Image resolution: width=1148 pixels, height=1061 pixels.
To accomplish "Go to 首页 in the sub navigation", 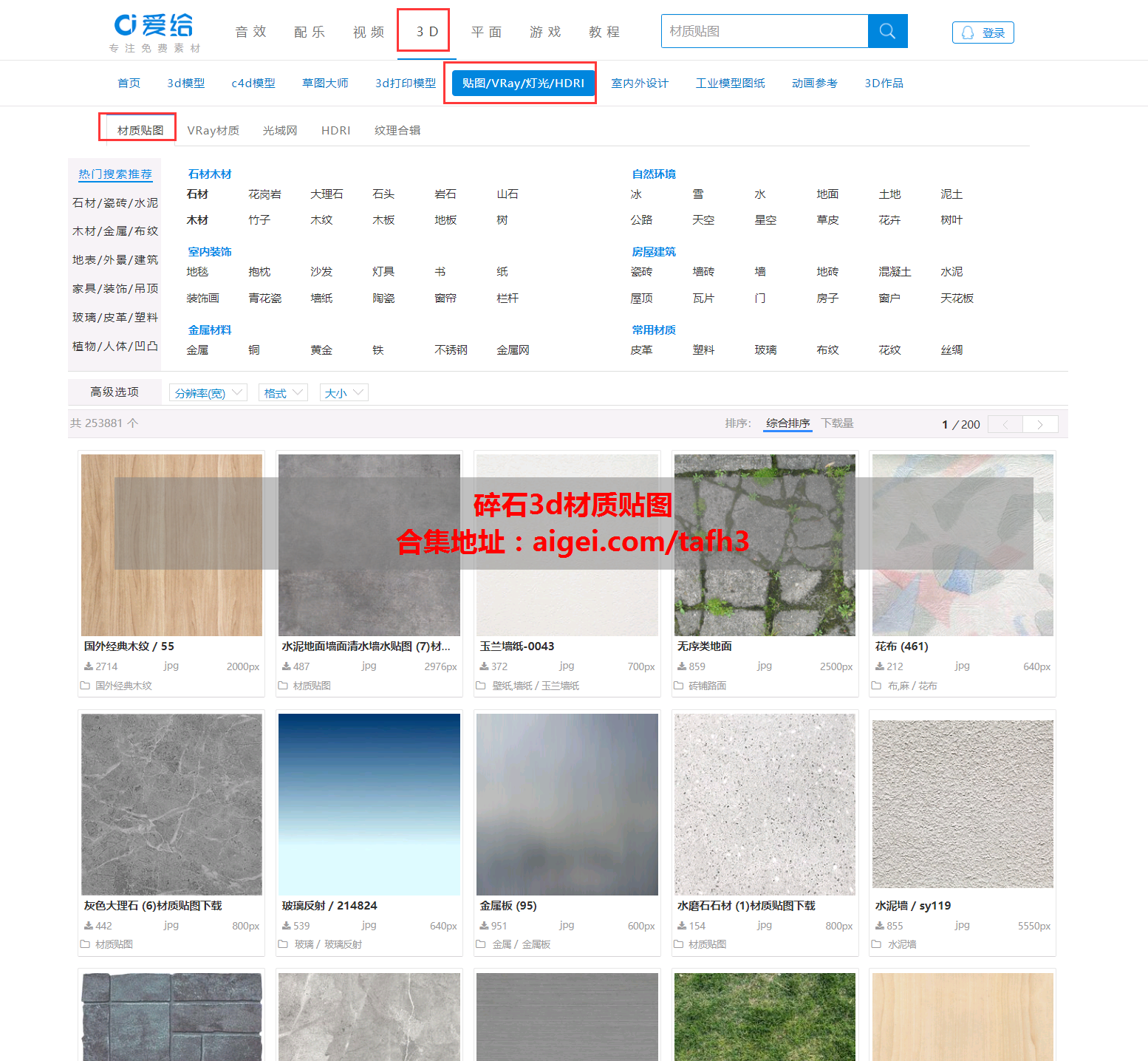I will (x=129, y=83).
